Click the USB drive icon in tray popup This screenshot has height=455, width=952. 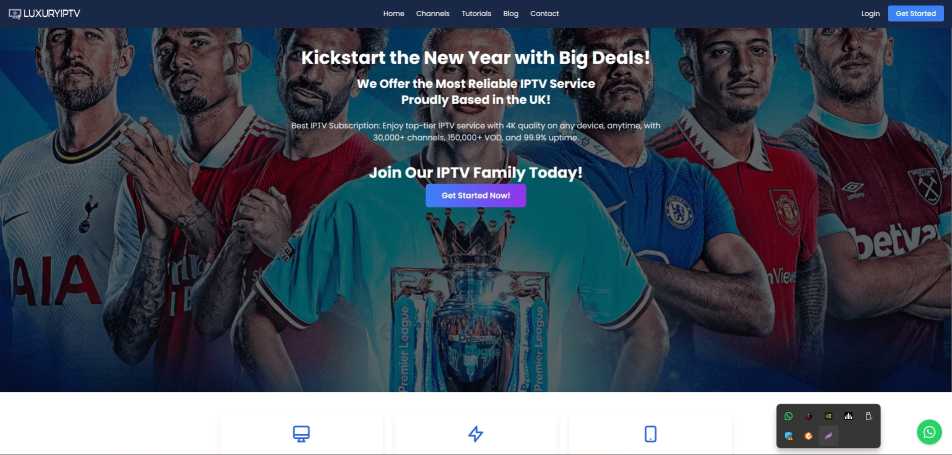coord(868,416)
